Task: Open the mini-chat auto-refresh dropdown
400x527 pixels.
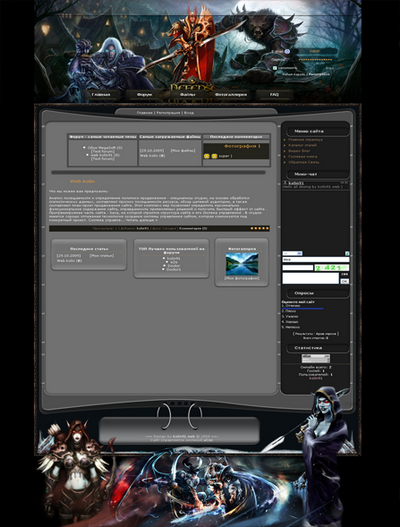Action: coord(292,253)
